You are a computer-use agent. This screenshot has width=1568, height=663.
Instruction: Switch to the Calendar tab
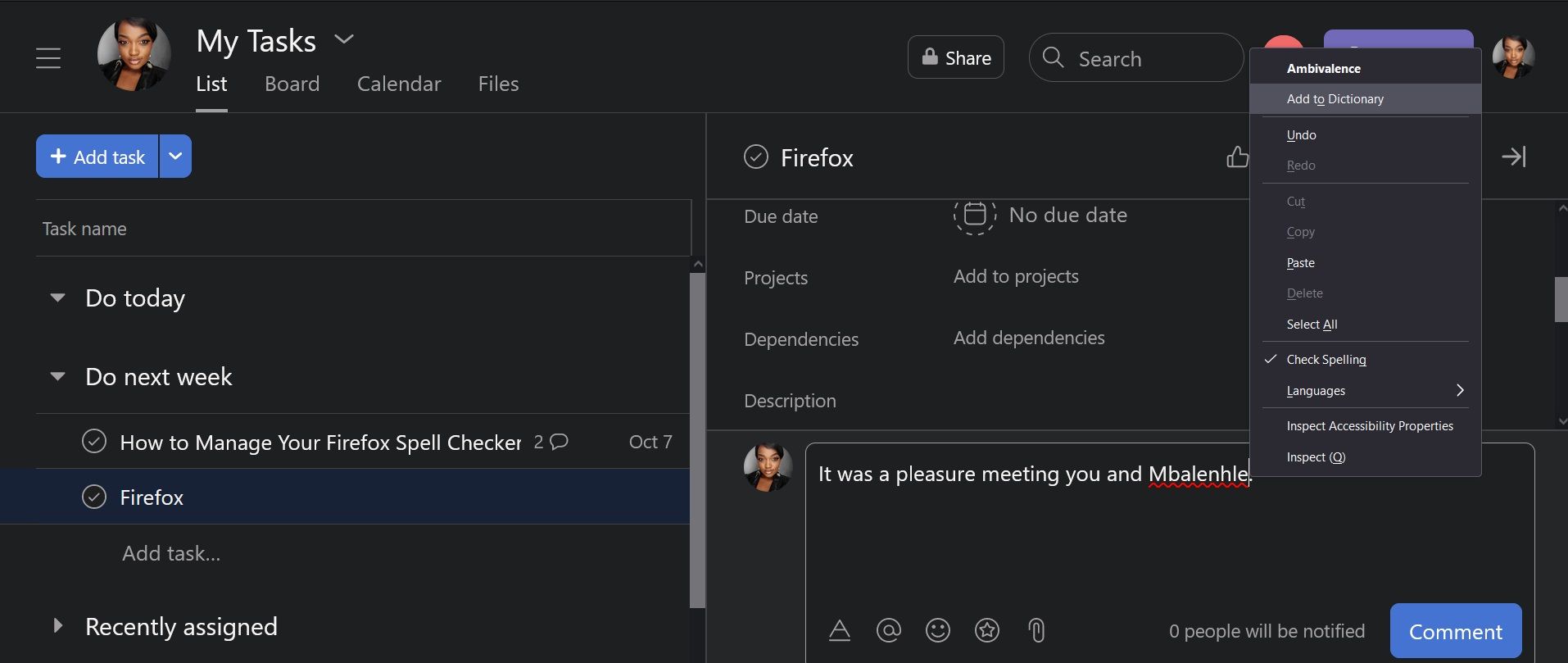click(399, 84)
